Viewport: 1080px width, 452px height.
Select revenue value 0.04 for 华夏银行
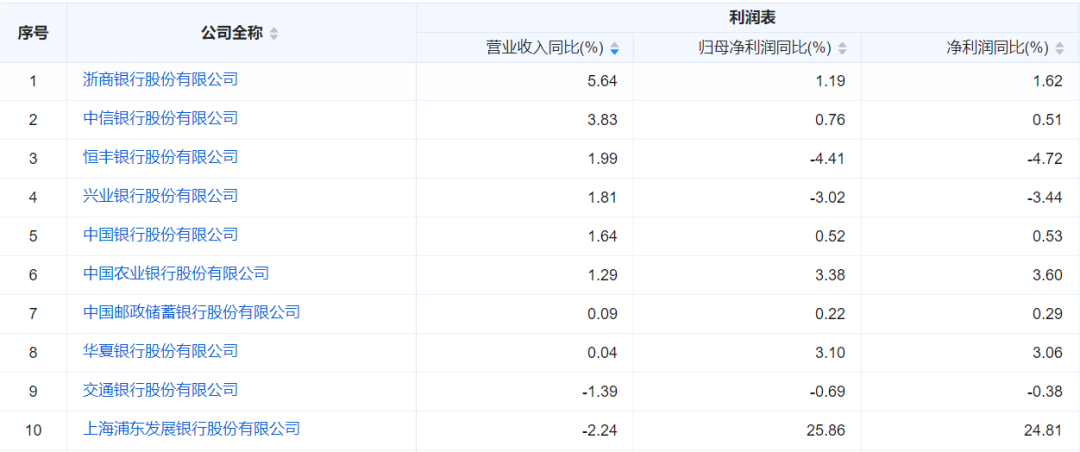click(603, 353)
